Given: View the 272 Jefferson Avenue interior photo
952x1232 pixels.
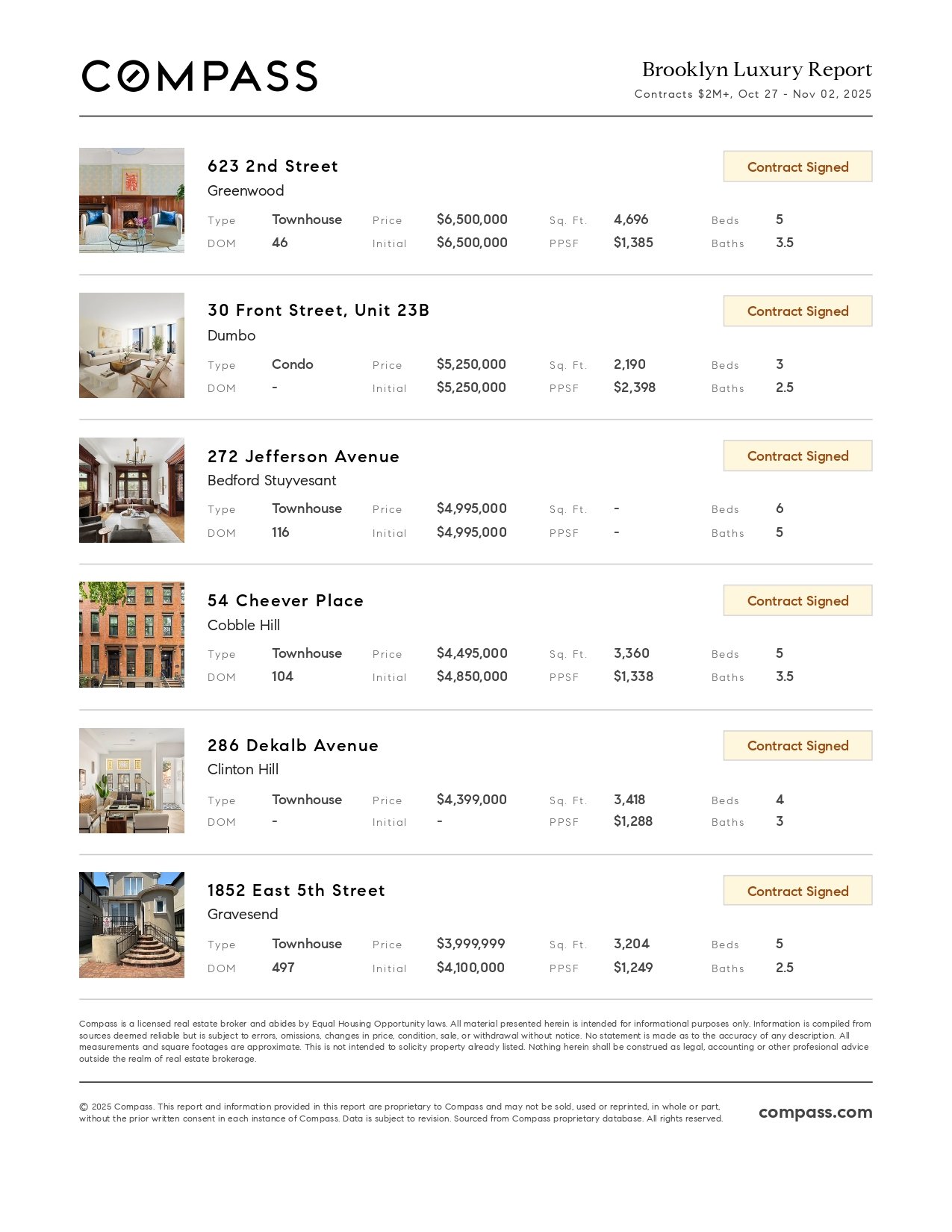Looking at the screenshot, I should [131, 490].
